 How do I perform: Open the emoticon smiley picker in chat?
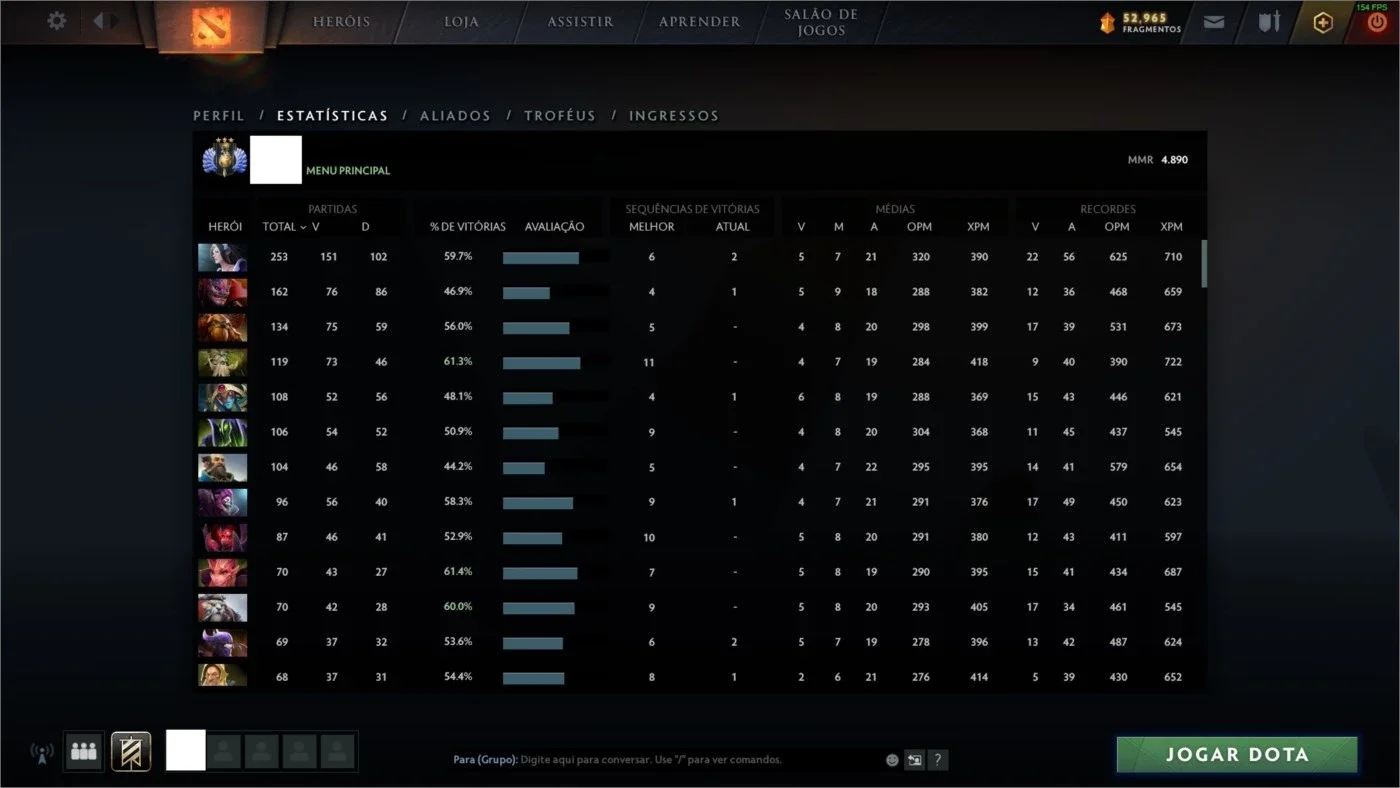pos(892,760)
